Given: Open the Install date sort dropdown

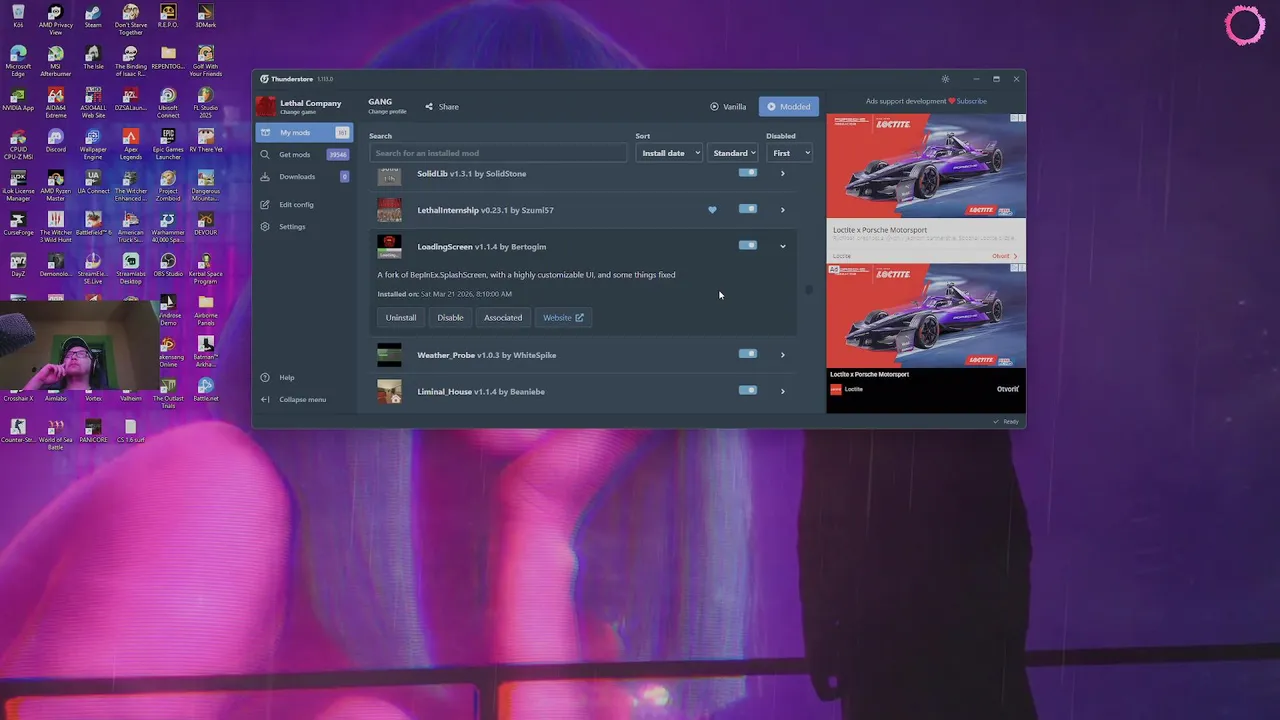Looking at the screenshot, I should (669, 153).
